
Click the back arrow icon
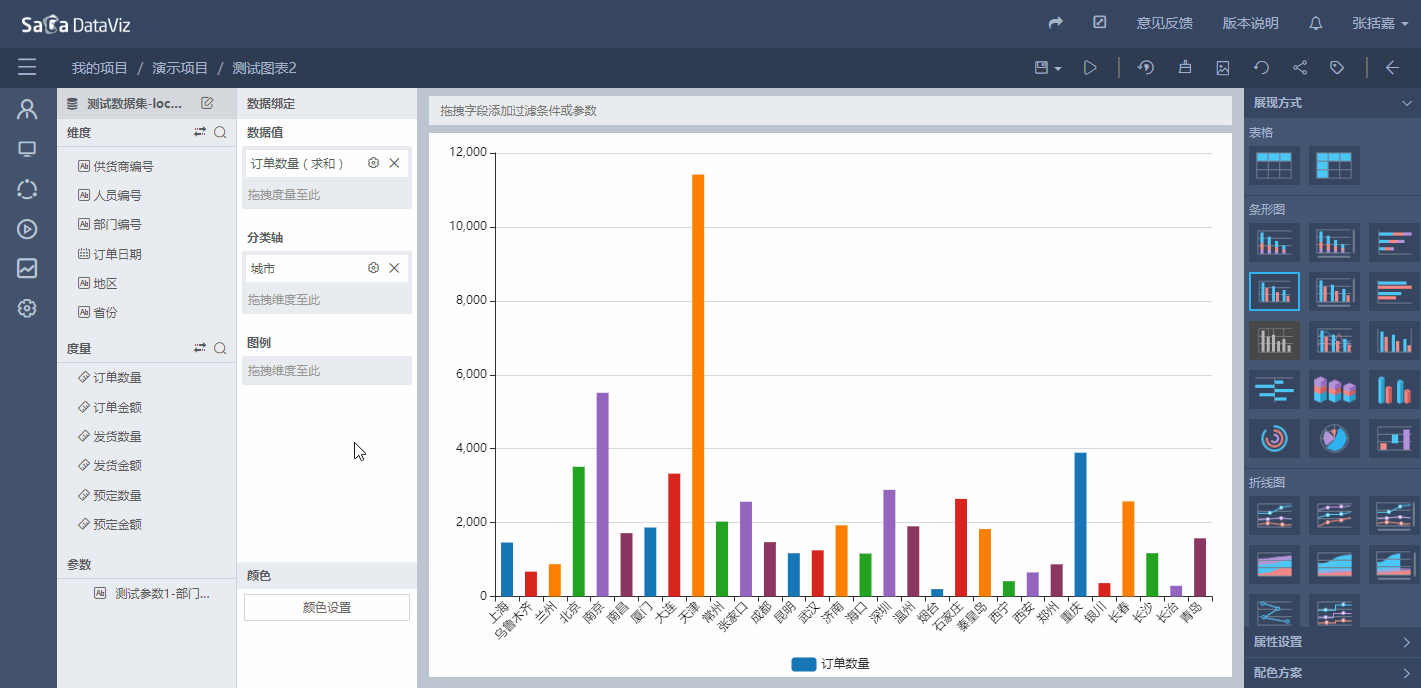tap(1392, 68)
